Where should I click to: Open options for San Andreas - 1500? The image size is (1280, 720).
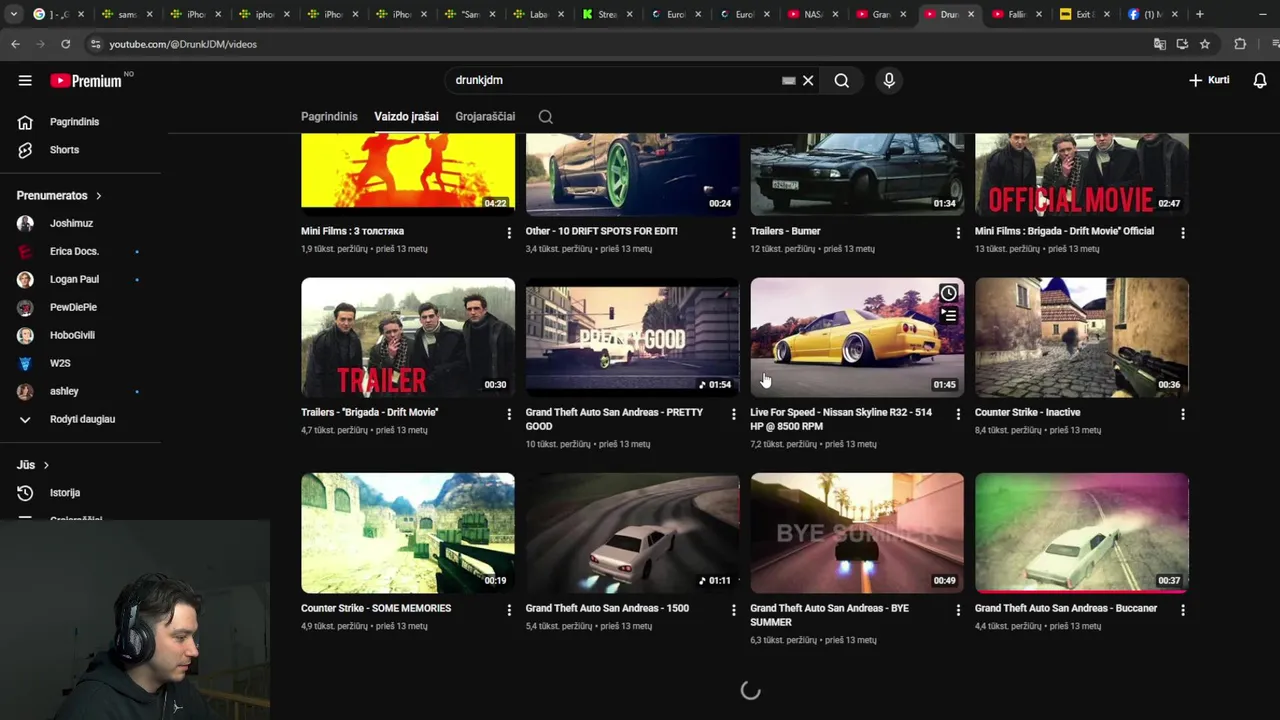click(x=733, y=610)
